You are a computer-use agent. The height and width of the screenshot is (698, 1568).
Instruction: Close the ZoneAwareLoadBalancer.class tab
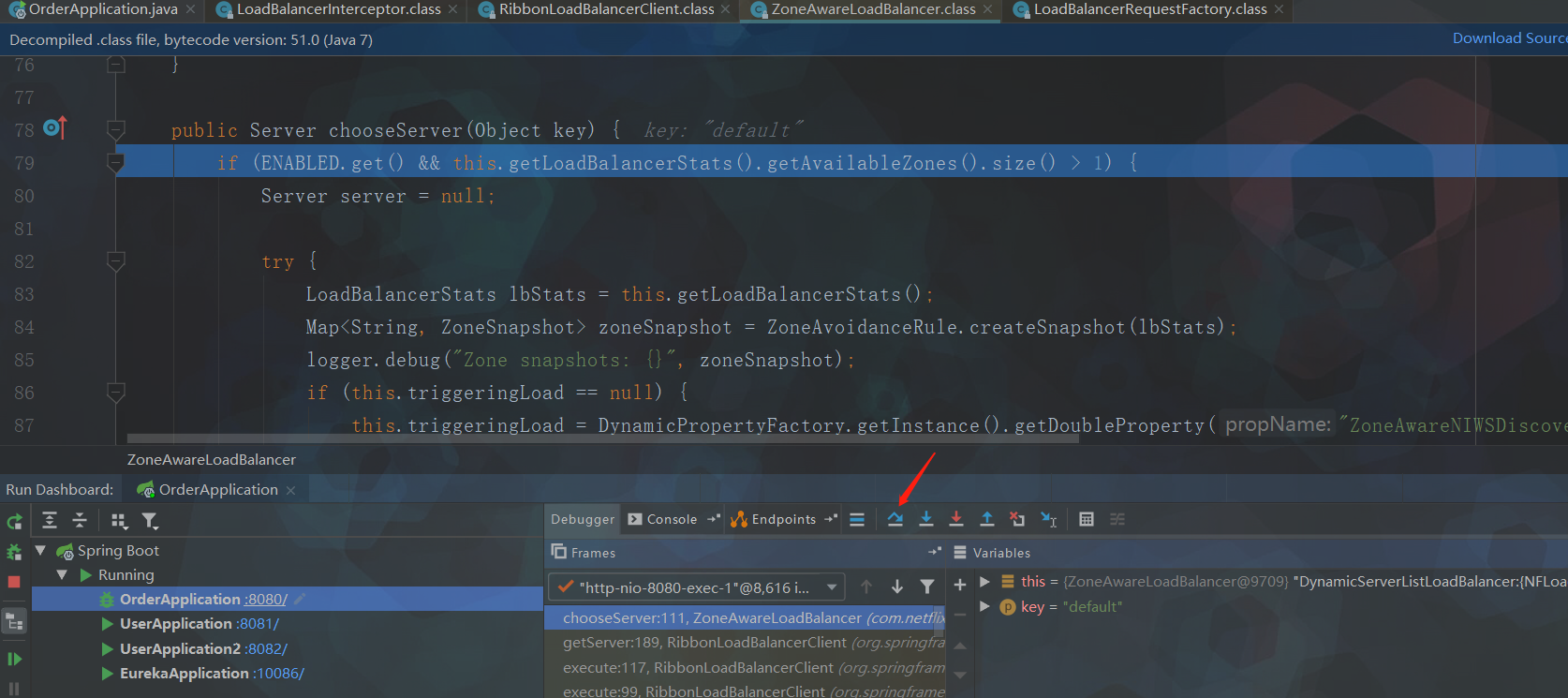point(987,9)
